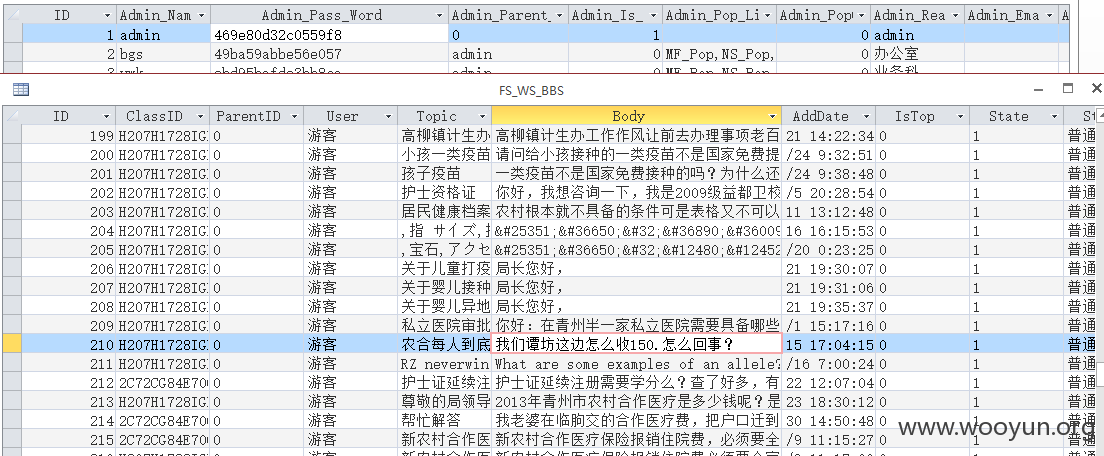Open the AddDate column filter dropdown

[x=865, y=117]
